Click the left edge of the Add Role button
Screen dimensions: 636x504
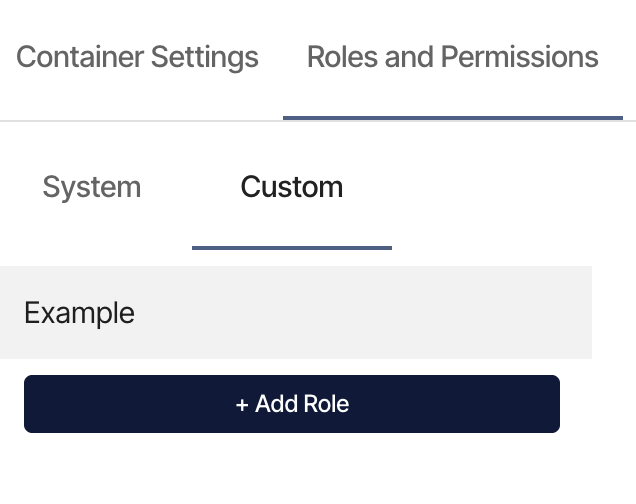point(28,404)
